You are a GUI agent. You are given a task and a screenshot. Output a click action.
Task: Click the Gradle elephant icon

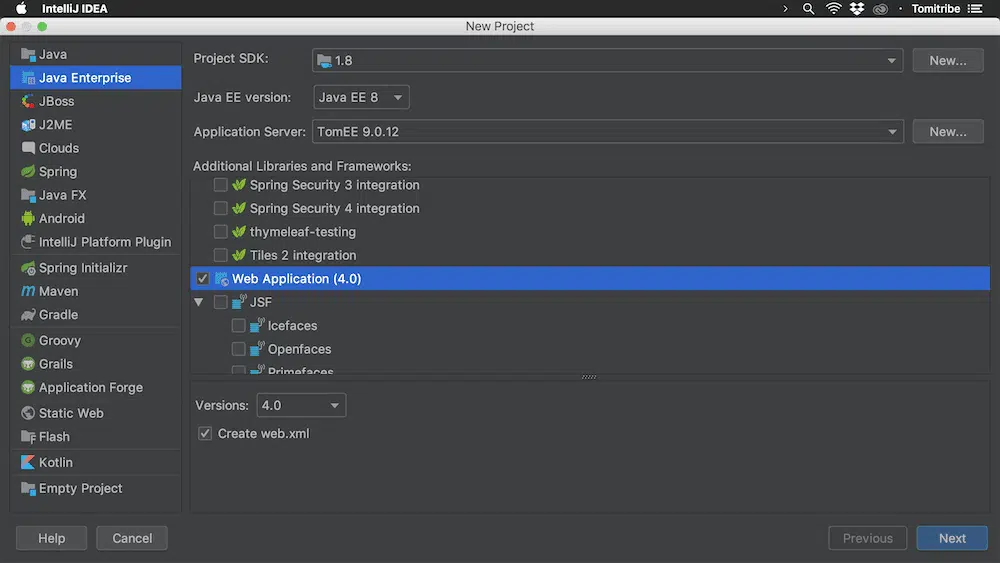28,314
